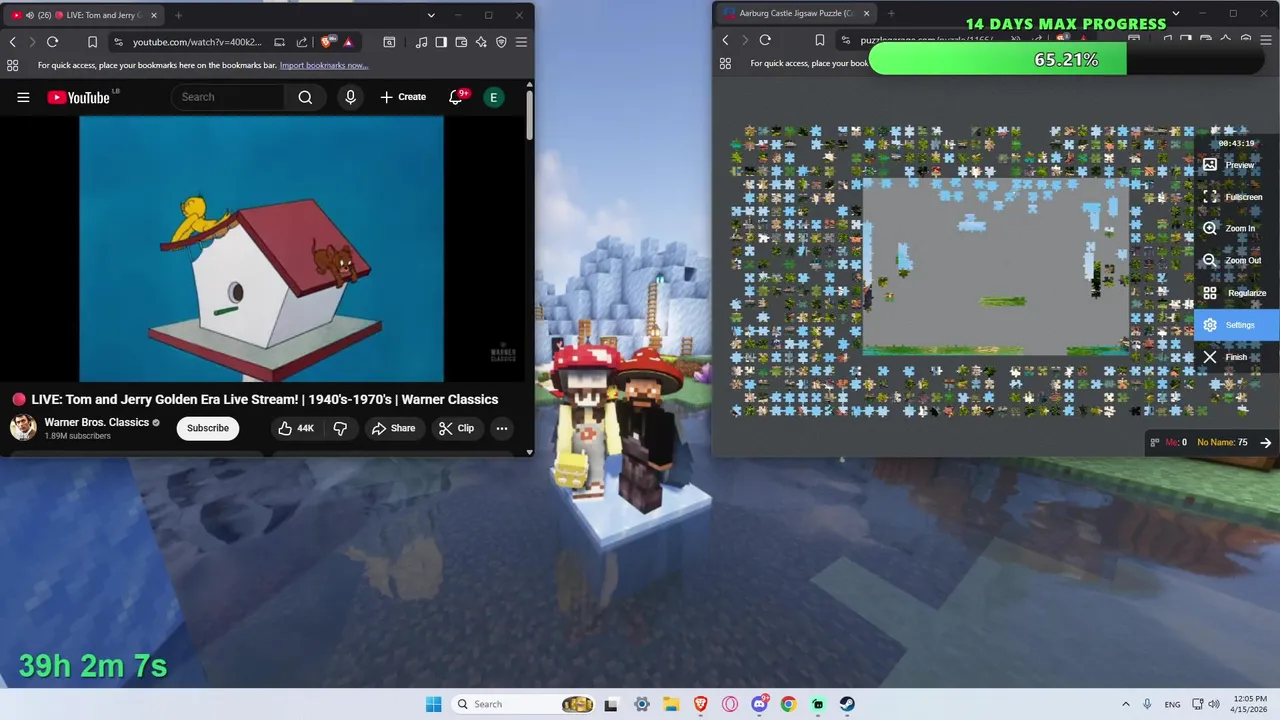Close the Tom and Jerry tab

click(x=153, y=15)
